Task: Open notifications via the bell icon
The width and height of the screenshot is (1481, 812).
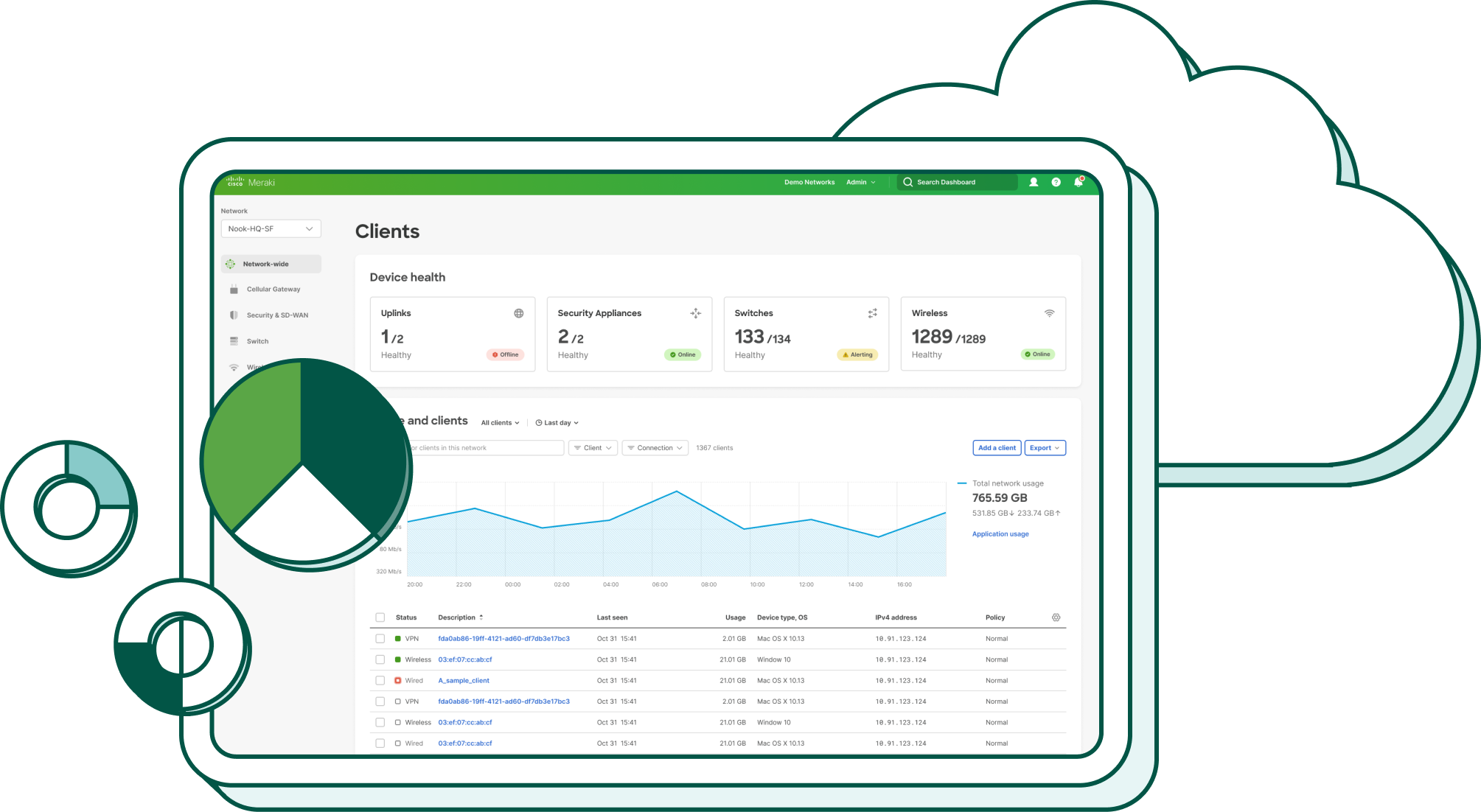Action: point(1077,182)
